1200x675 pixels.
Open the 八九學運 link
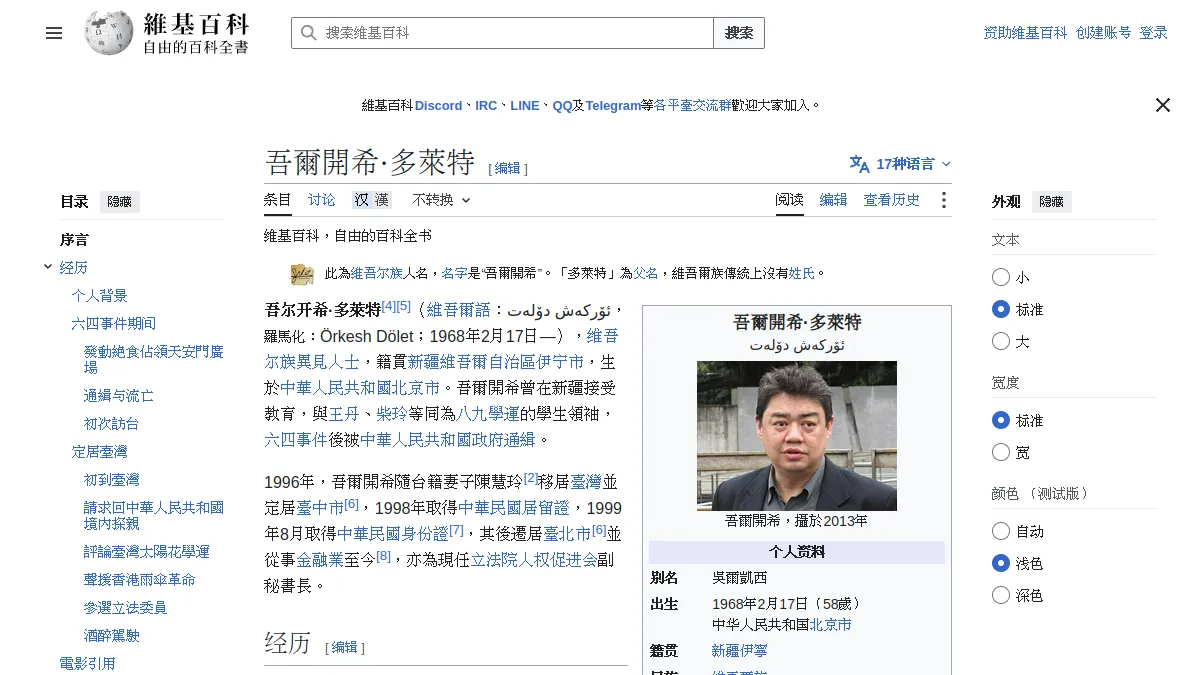pos(488,414)
